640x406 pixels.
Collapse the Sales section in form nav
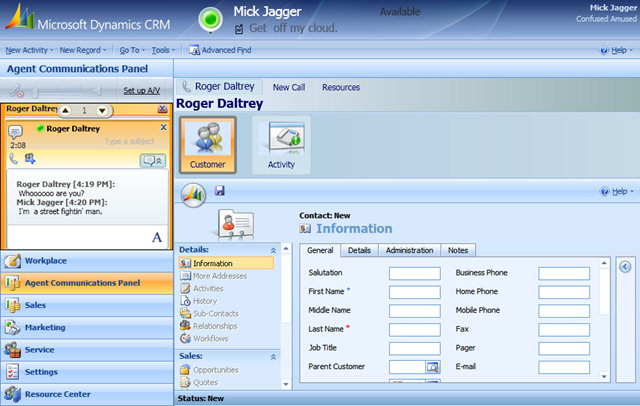pyautogui.click(x=273, y=357)
